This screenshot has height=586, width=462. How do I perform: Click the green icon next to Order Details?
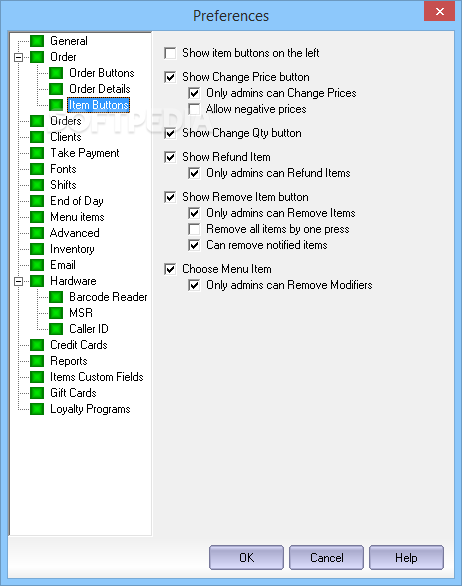pos(56,89)
